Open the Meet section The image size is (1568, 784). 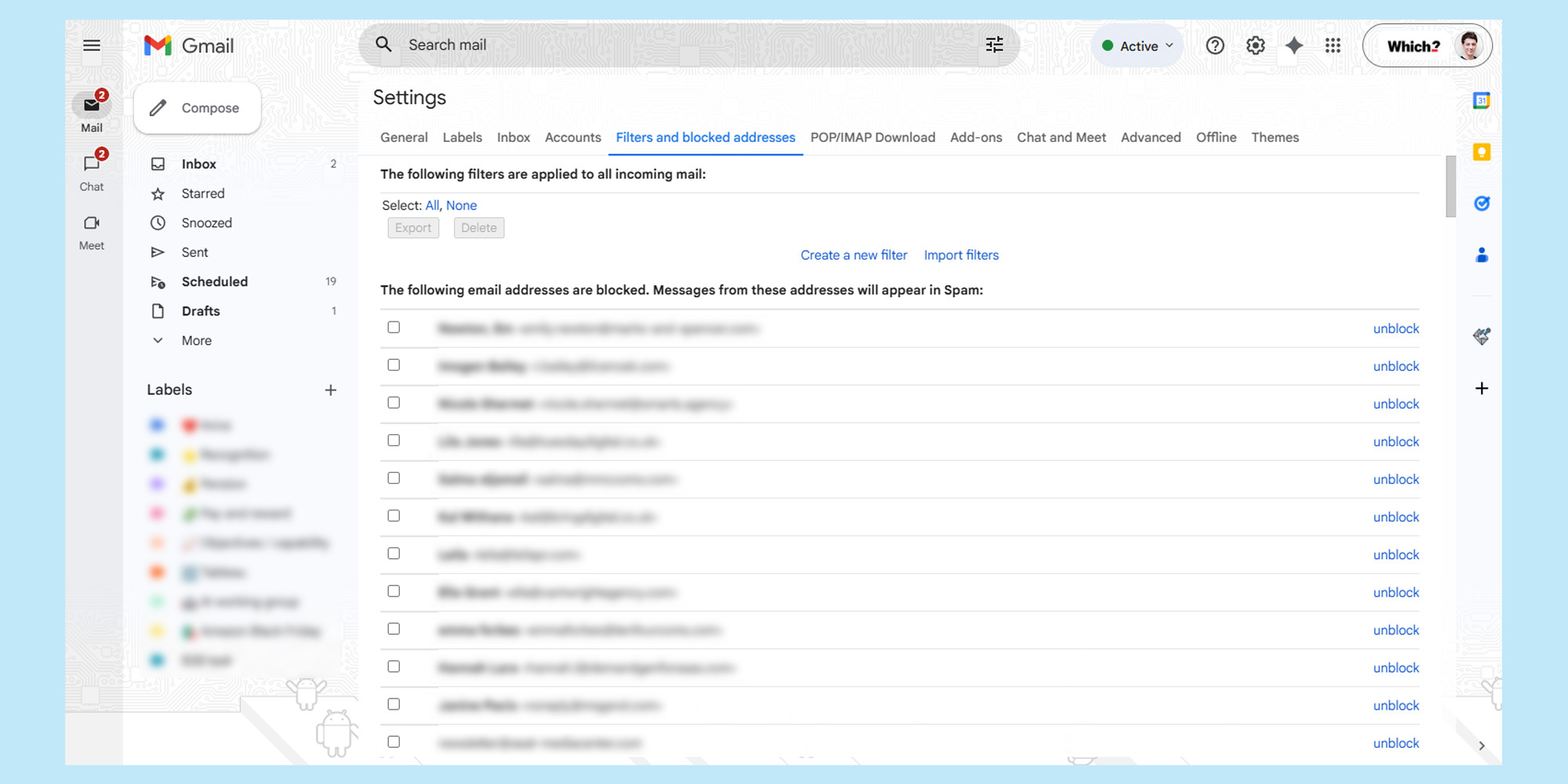(x=91, y=233)
